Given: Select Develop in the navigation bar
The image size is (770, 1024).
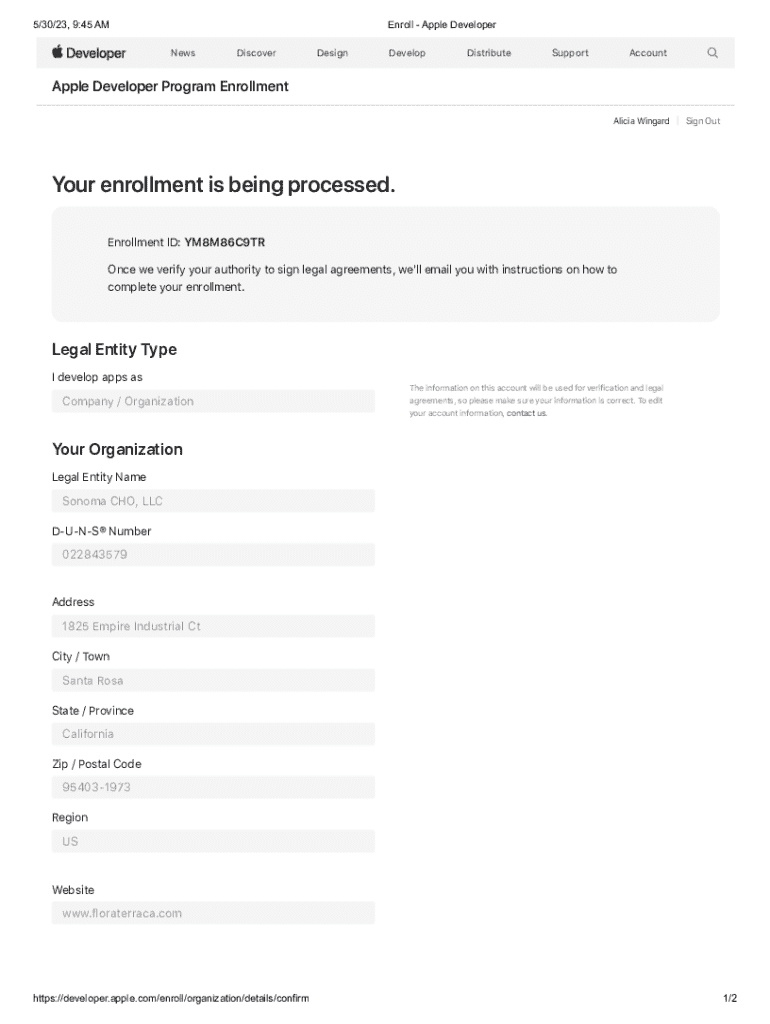Looking at the screenshot, I should tap(407, 53).
